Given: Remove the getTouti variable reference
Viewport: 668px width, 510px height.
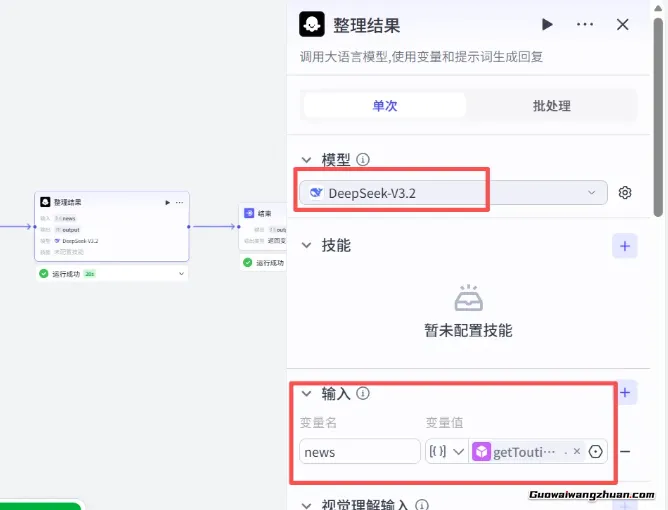Looking at the screenshot, I should click(577, 451).
